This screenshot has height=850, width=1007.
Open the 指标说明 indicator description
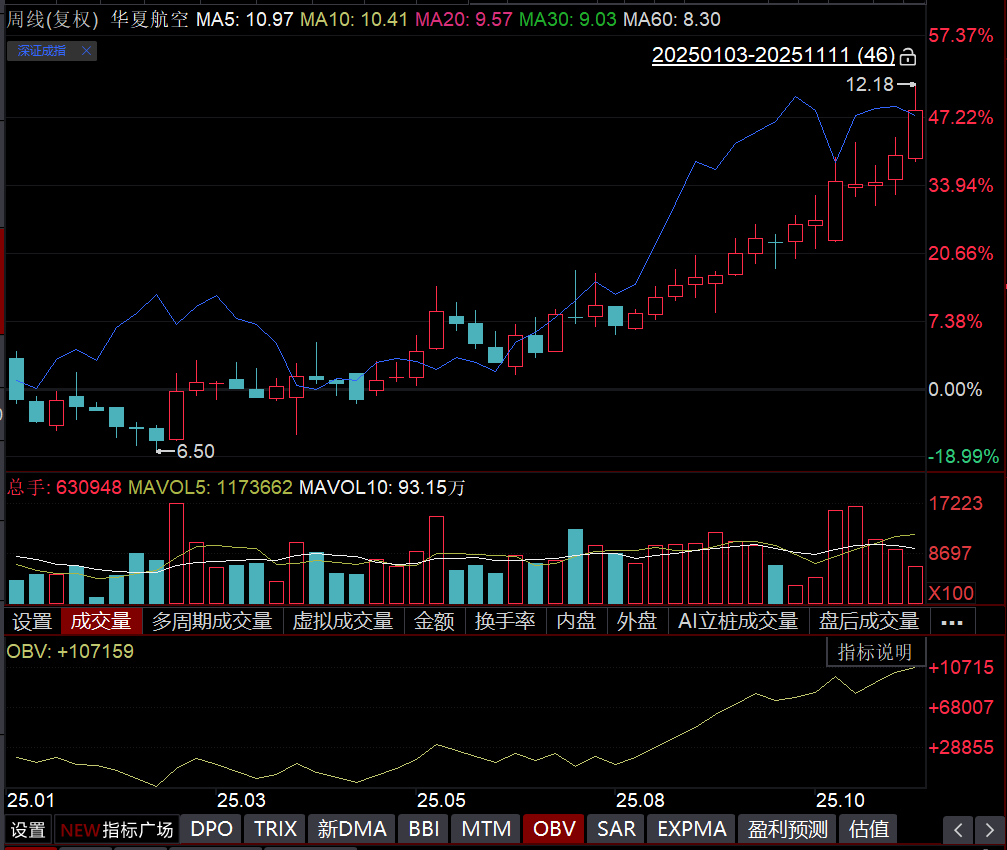tap(874, 653)
